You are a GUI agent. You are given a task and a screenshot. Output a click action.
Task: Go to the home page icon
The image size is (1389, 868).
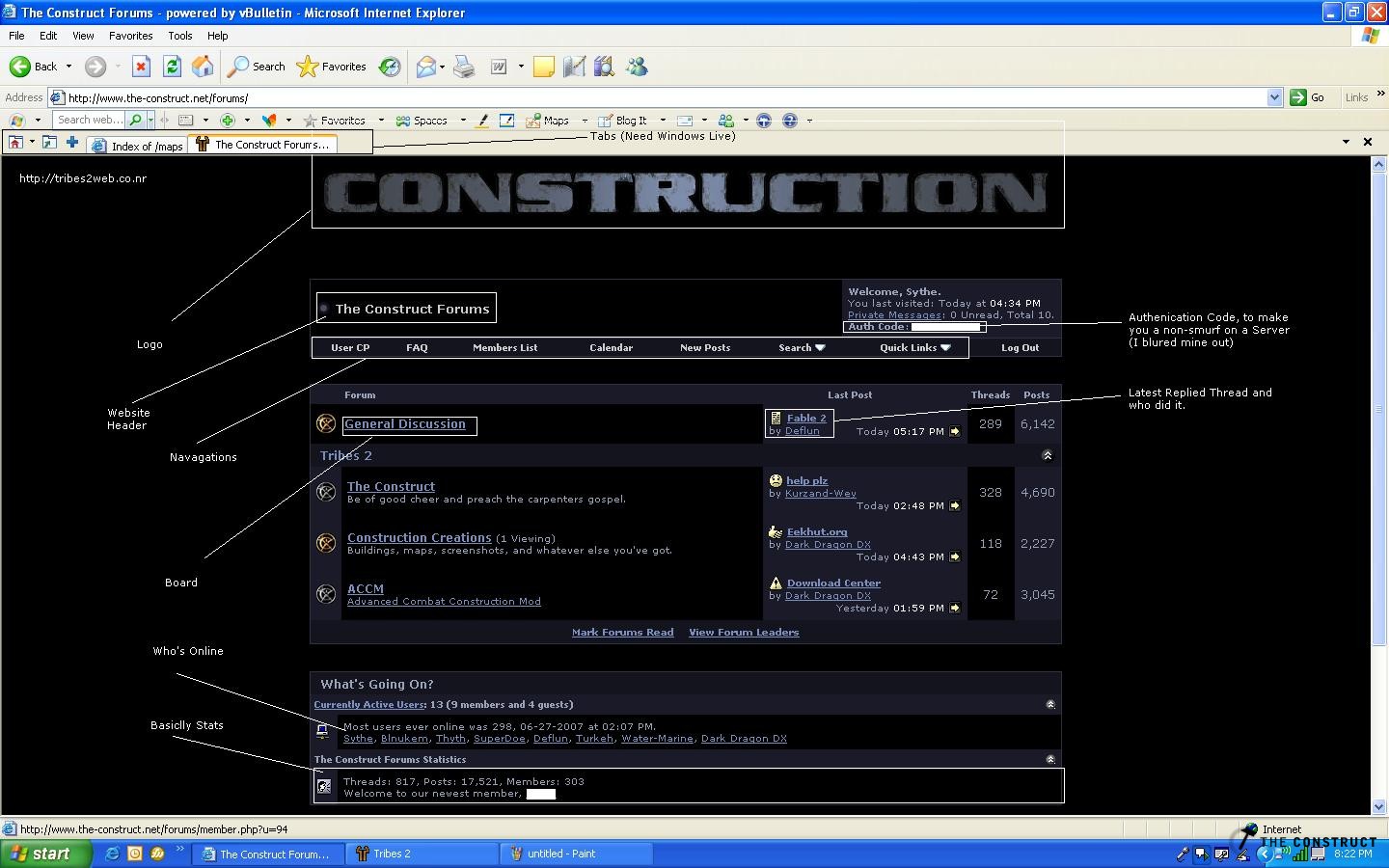[203, 67]
